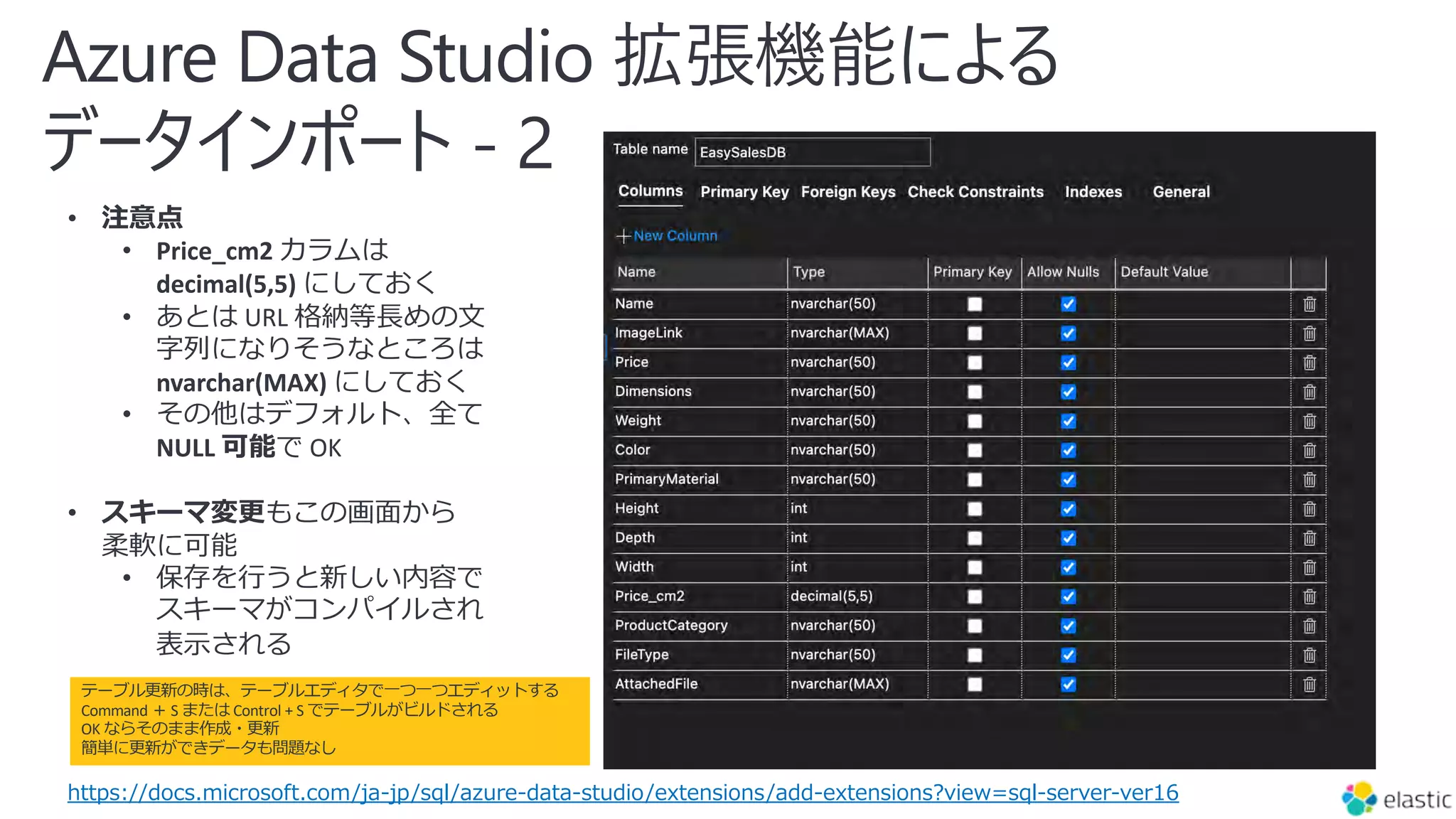This screenshot has width=1456, height=819.
Task: Switch to the Columns tab
Action: coord(651,191)
